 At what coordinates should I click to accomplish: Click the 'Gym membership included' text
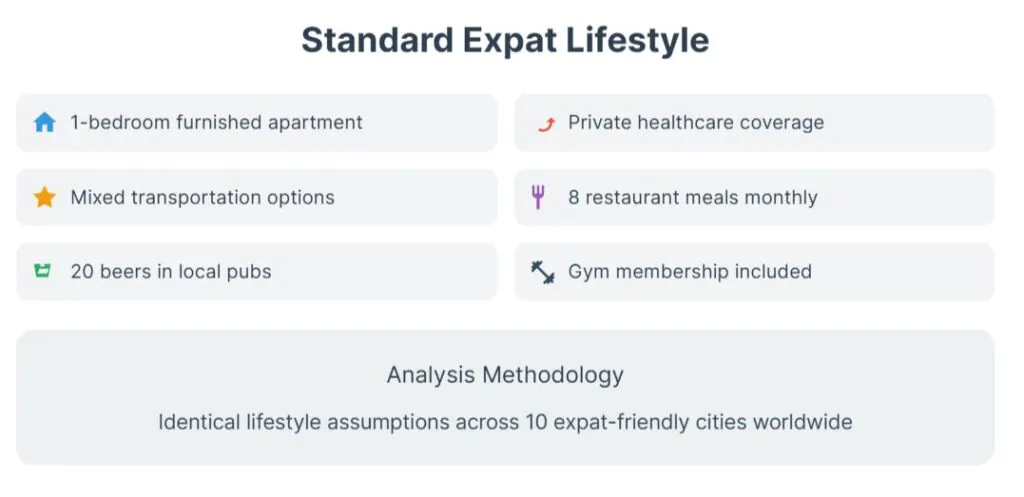click(689, 271)
